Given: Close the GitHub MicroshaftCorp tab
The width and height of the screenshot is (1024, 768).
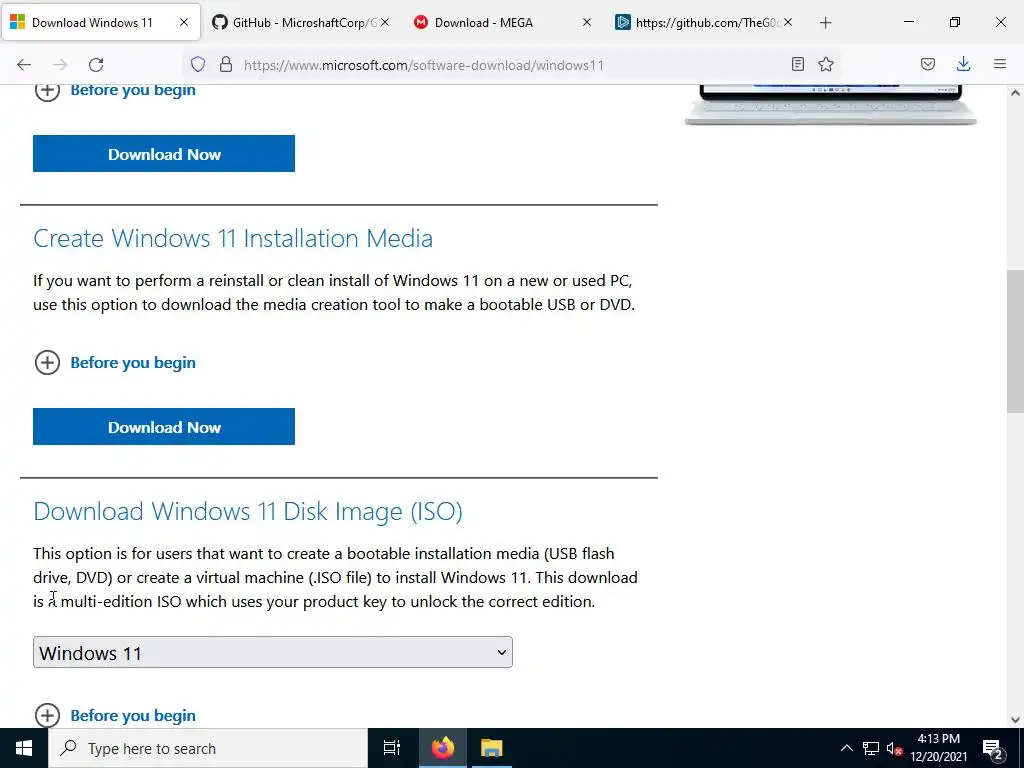Looking at the screenshot, I should click(x=385, y=22).
